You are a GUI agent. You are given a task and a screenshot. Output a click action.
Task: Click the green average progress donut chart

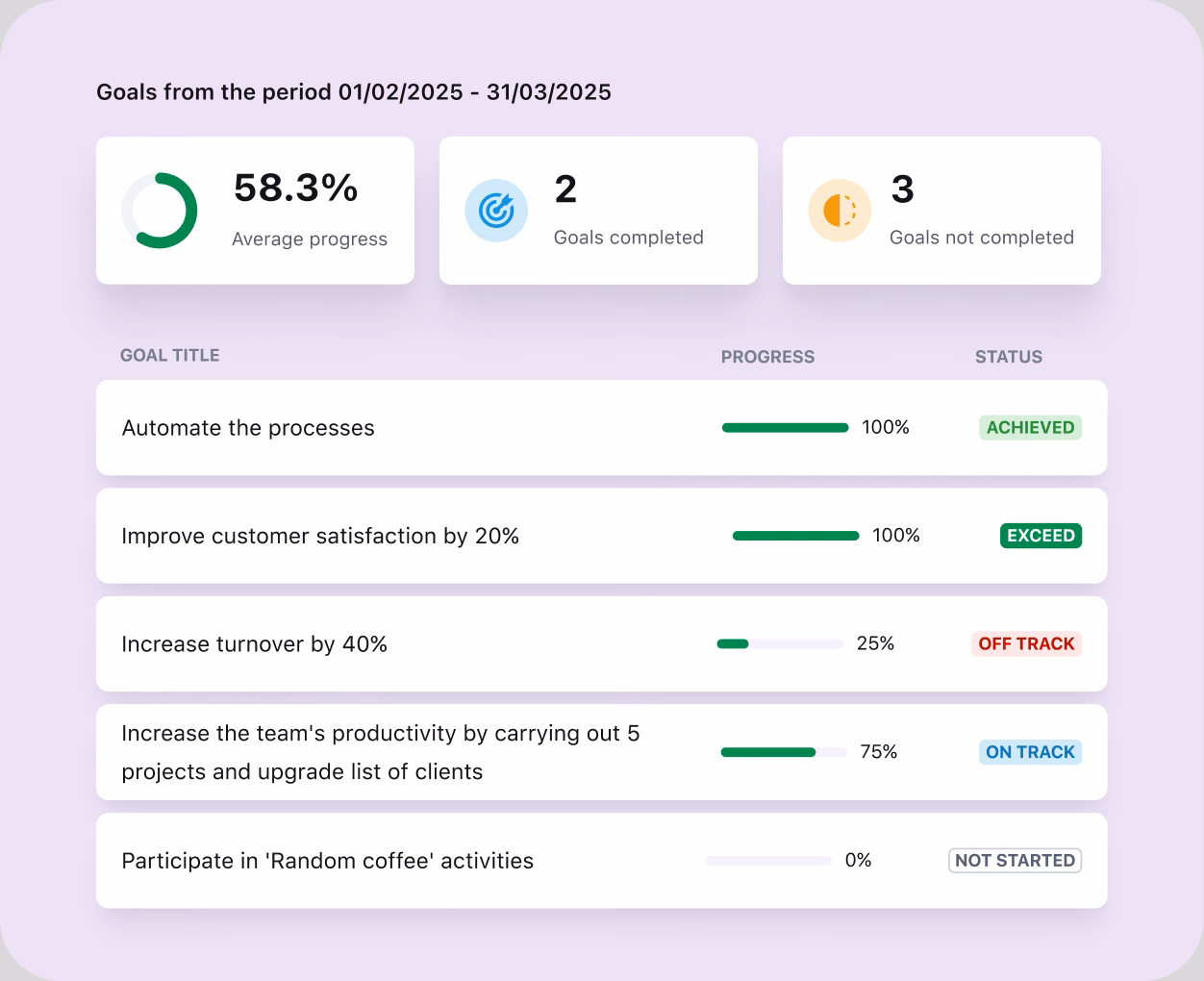click(x=160, y=211)
